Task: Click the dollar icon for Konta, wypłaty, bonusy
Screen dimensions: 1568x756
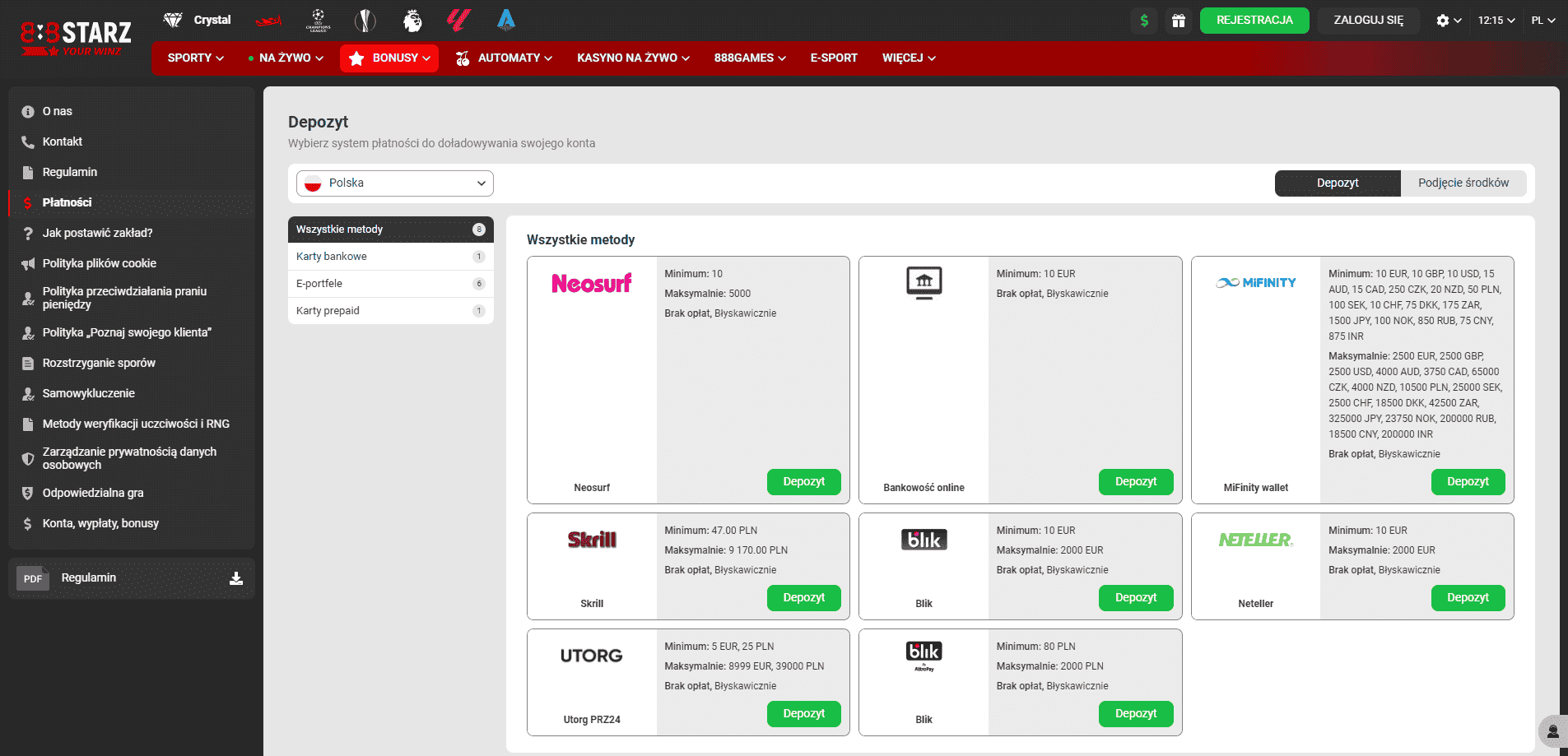Action: (28, 524)
